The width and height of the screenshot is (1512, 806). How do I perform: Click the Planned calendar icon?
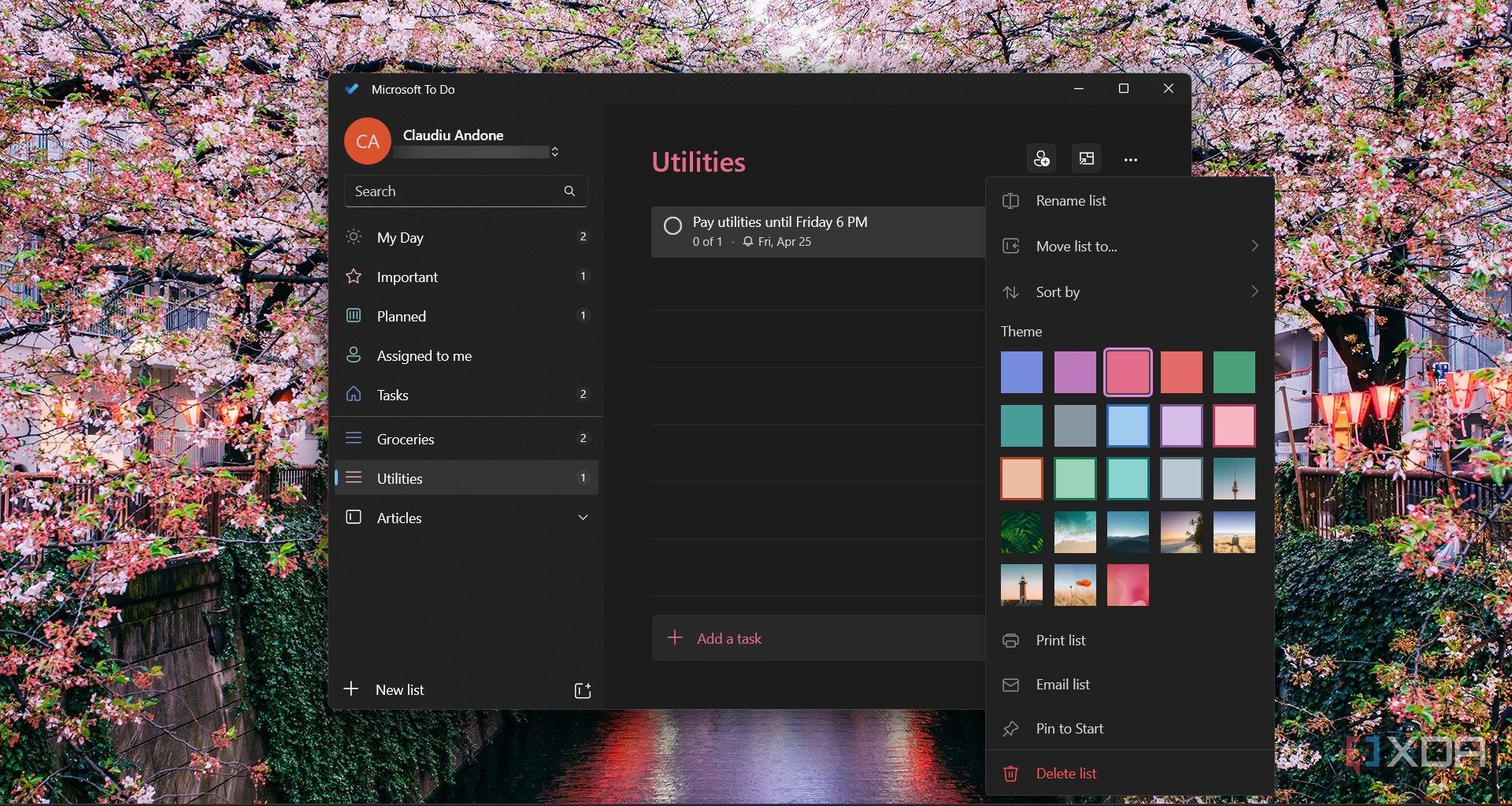point(354,315)
